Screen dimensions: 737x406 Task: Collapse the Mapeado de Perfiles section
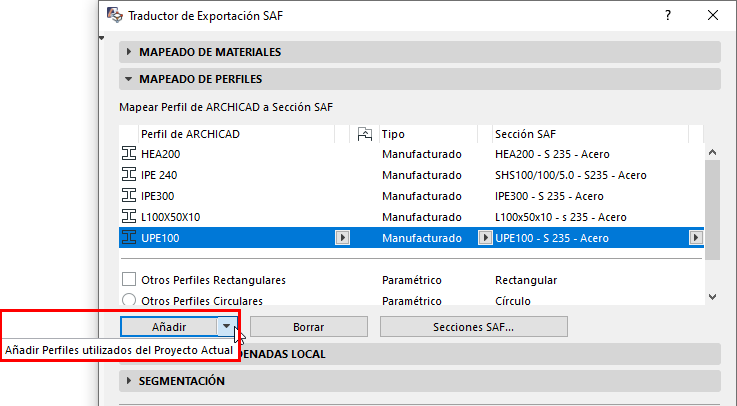tap(129, 79)
